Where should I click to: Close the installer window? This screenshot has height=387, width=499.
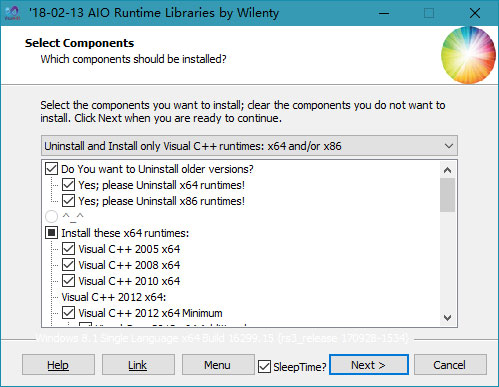click(x=475, y=13)
